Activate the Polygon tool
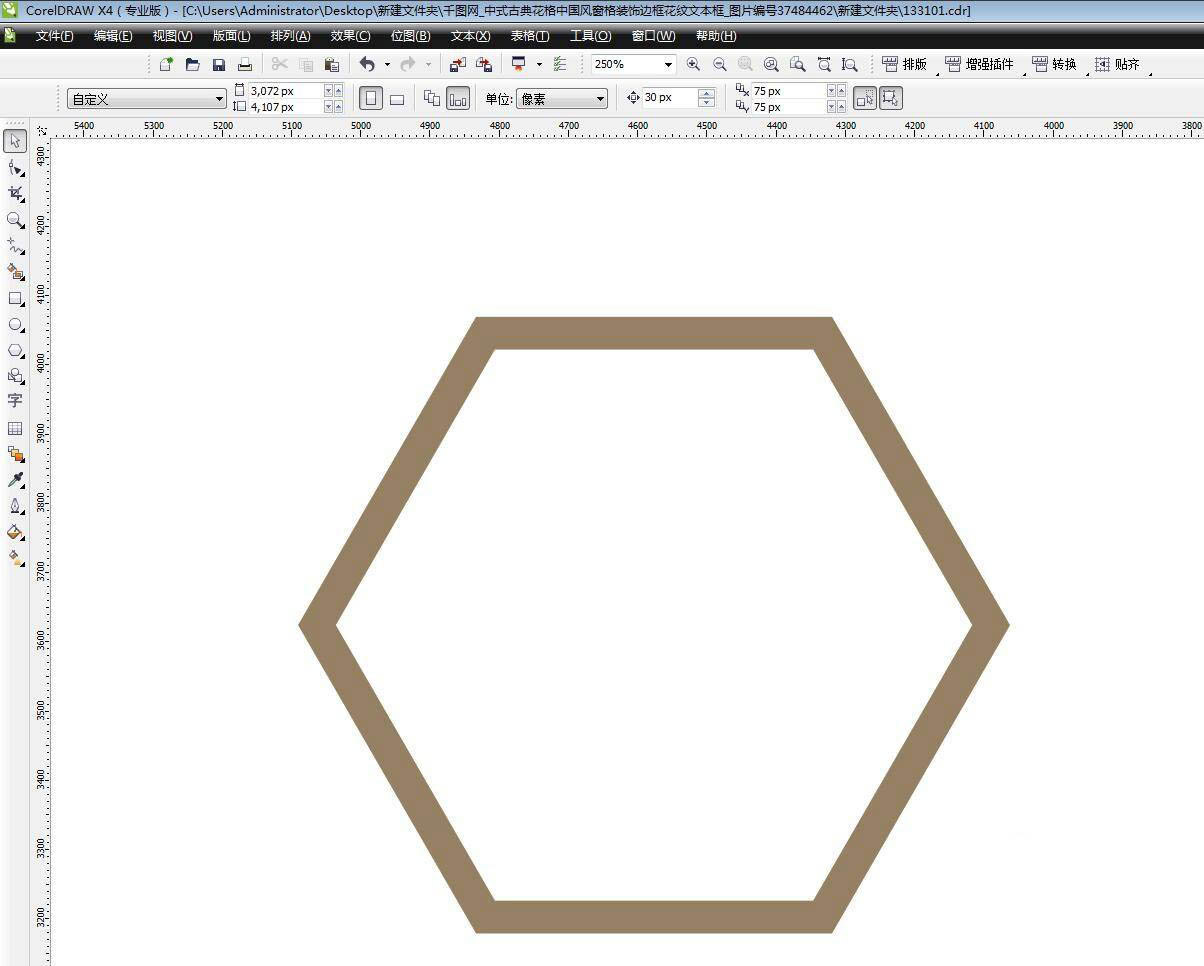The image size is (1204, 966). pos(15,351)
